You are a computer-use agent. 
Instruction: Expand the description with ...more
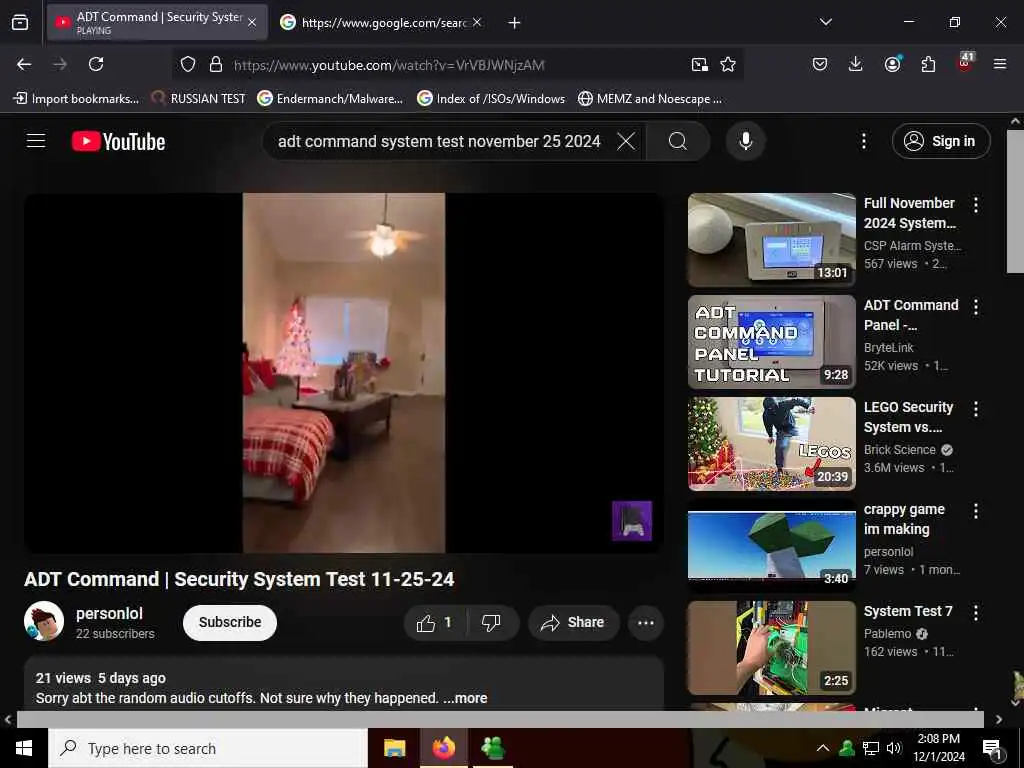pos(465,698)
